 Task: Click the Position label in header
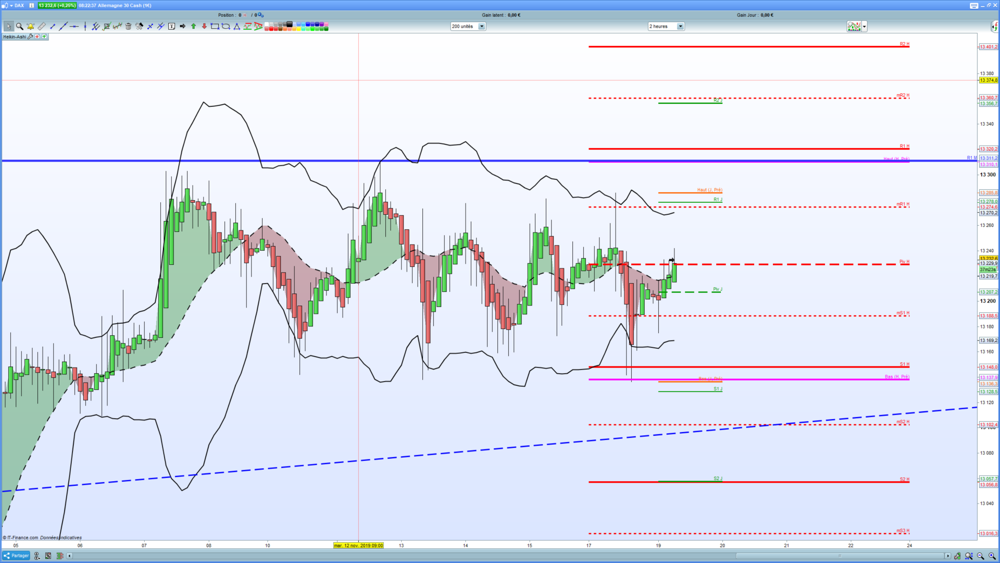(x=226, y=15)
